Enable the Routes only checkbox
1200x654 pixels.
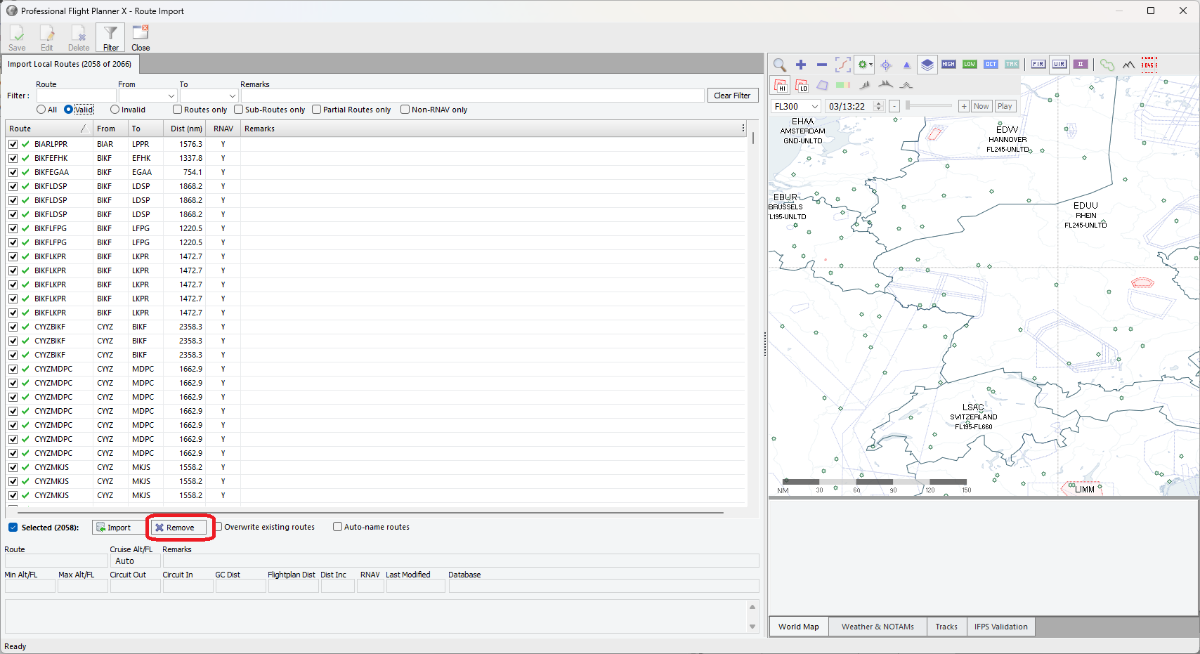(178, 110)
